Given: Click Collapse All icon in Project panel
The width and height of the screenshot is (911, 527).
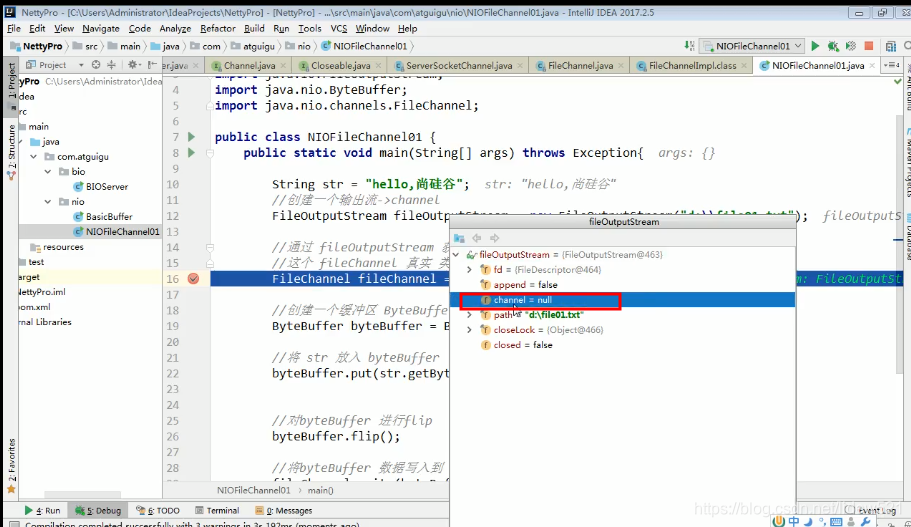Looking at the screenshot, I should point(112,65).
